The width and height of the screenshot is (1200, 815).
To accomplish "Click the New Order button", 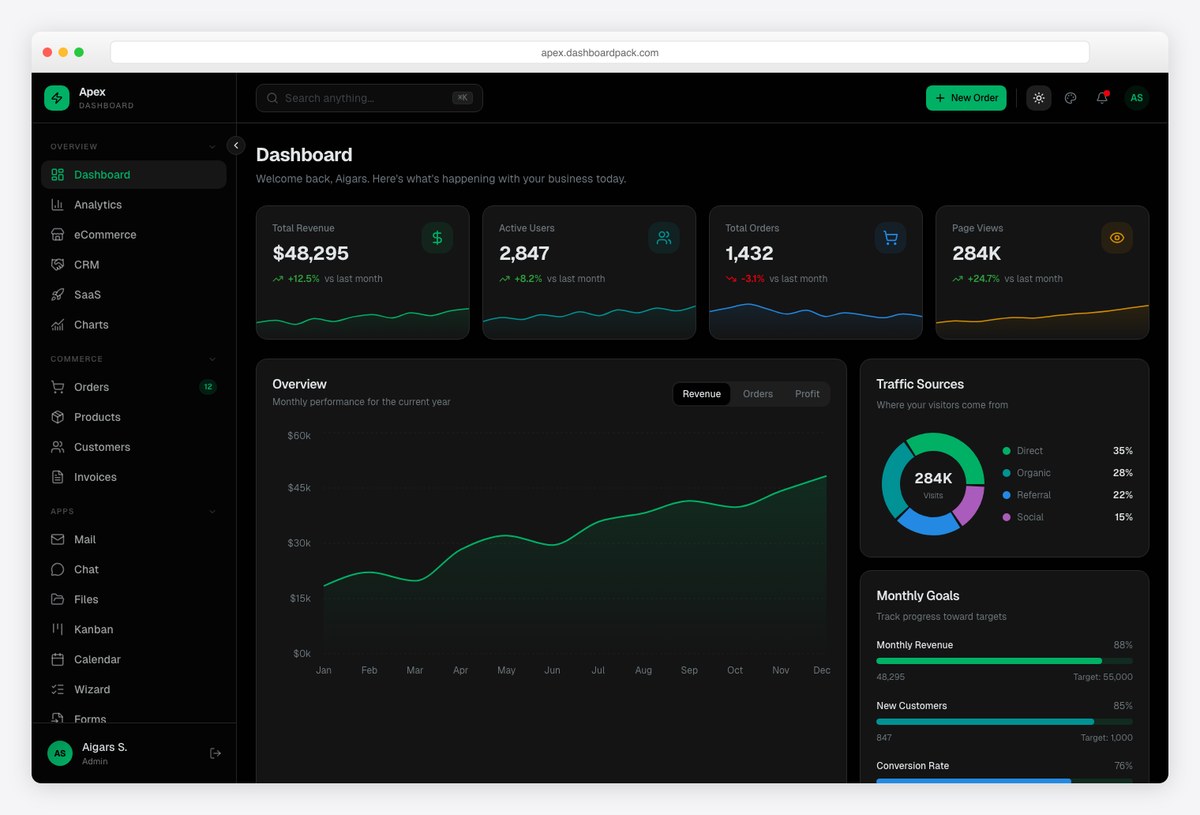I will pyautogui.click(x=966, y=98).
